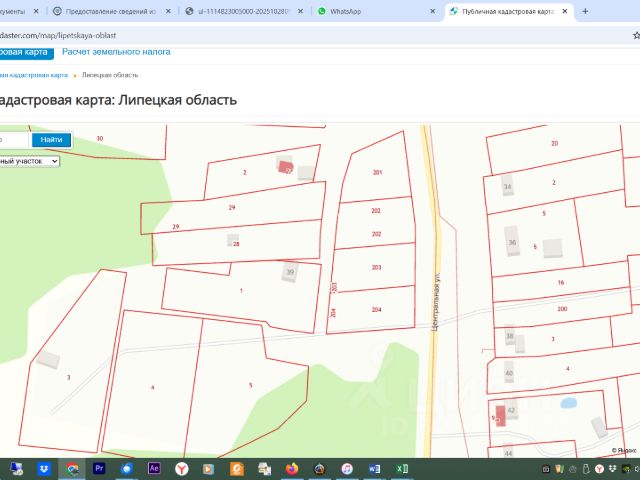Click the NVIDIA icon in system tray
640x480 pixels.
pyautogui.click(x=626, y=469)
